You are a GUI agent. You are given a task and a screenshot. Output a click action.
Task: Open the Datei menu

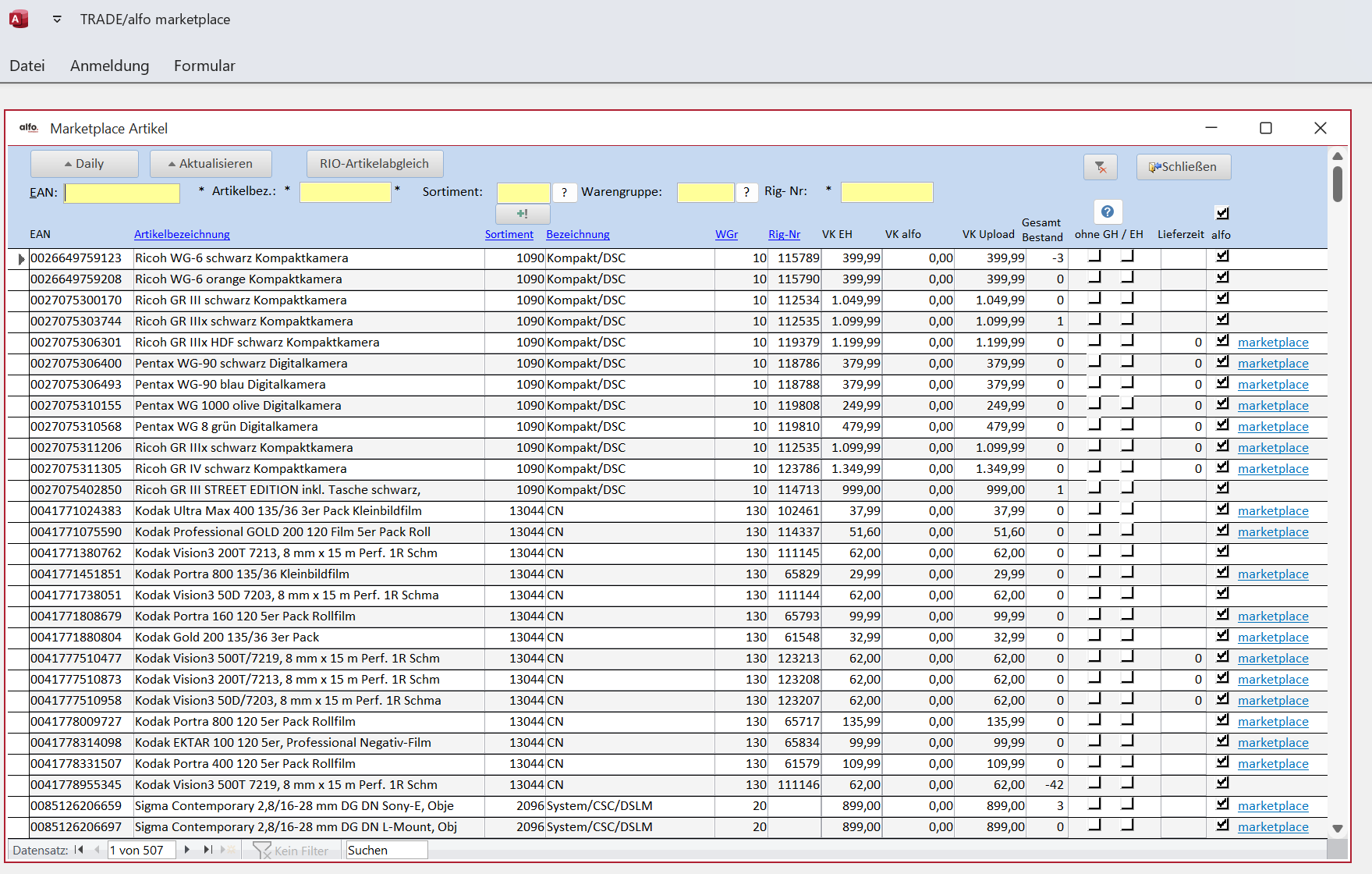(27, 66)
